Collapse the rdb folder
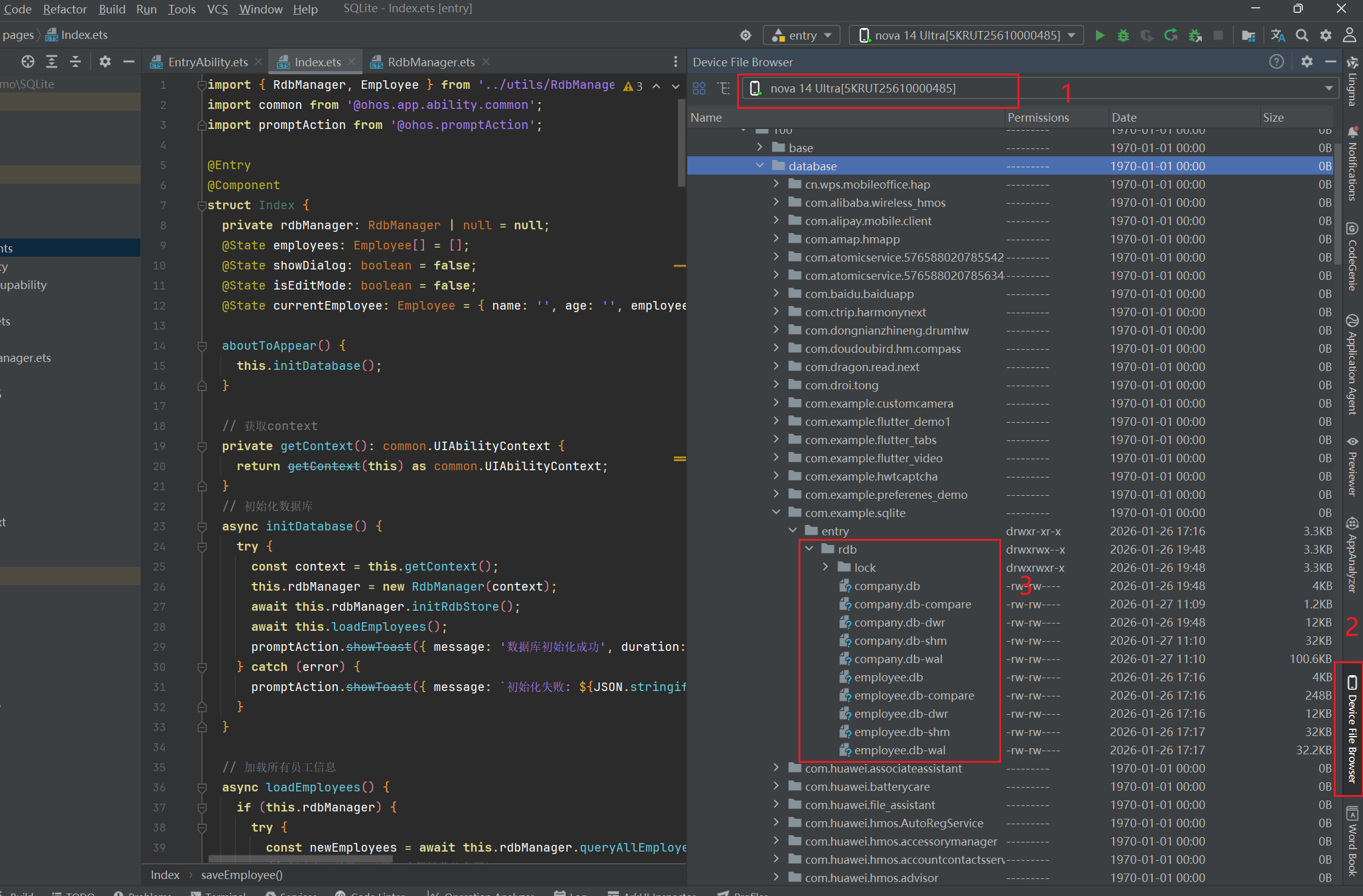 point(810,549)
